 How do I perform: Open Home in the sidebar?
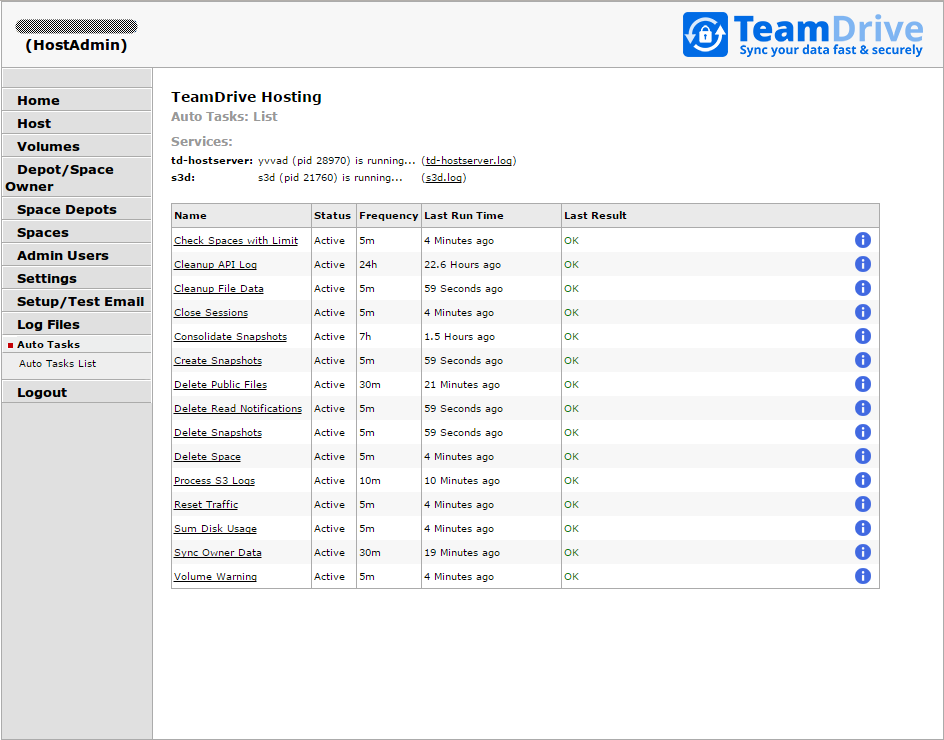(76, 100)
